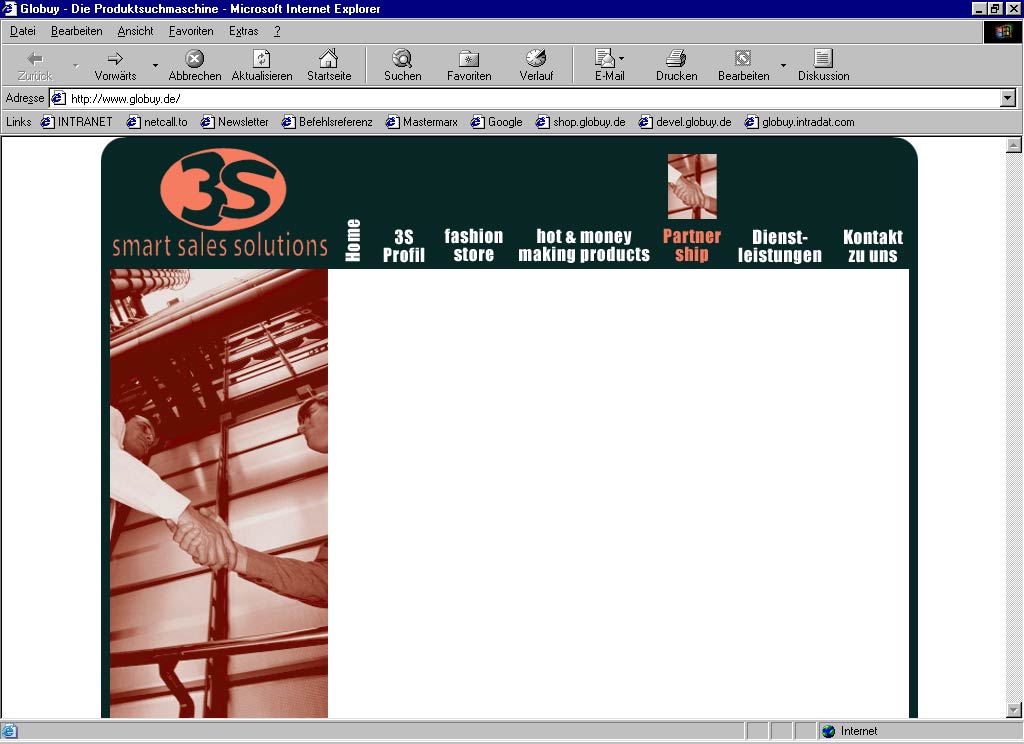Open the devel.globuy.de links shortcut
This screenshot has height=744, width=1024.
(685, 122)
